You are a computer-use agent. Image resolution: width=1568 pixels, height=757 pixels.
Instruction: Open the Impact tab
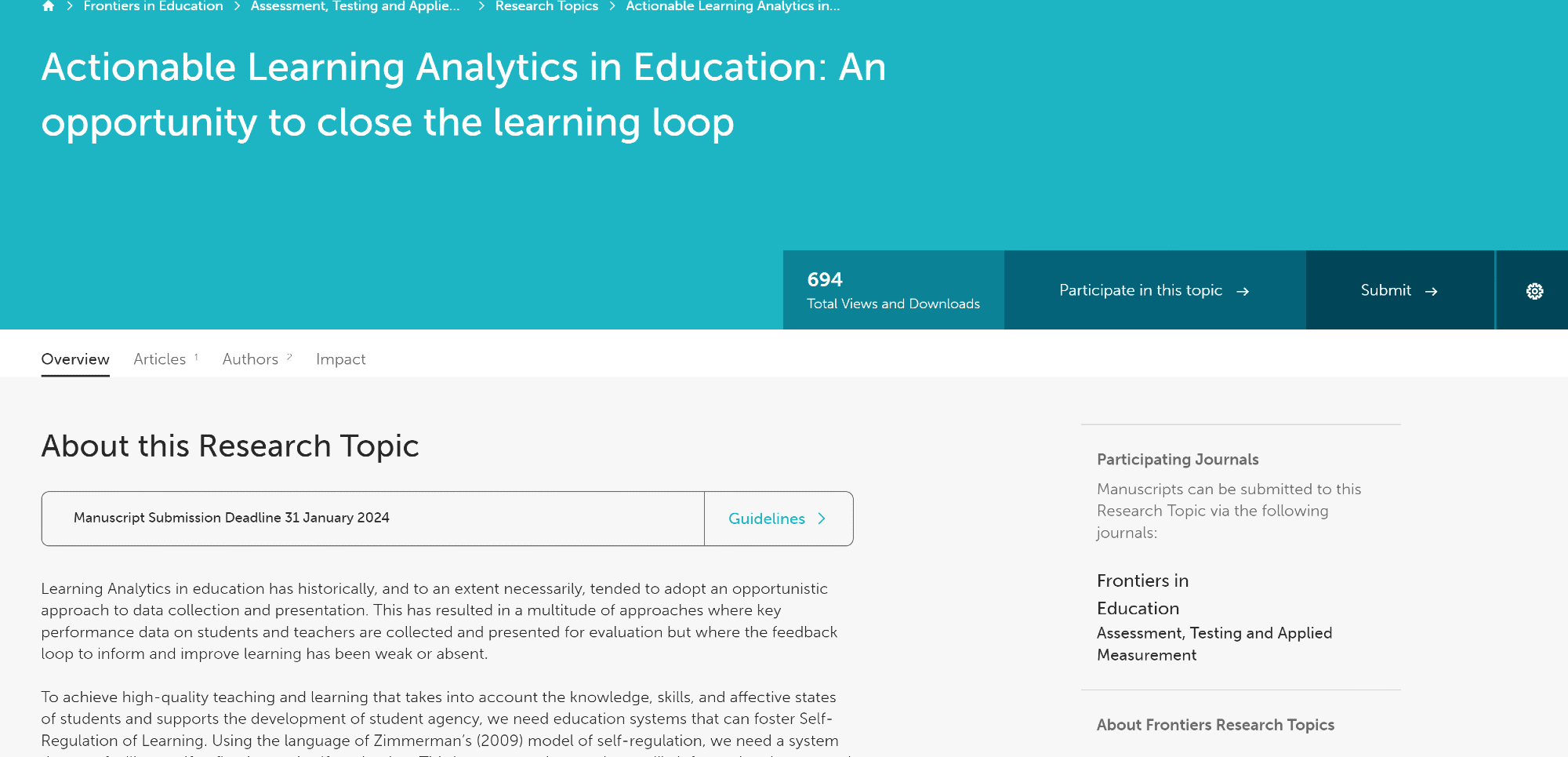[x=340, y=359]
